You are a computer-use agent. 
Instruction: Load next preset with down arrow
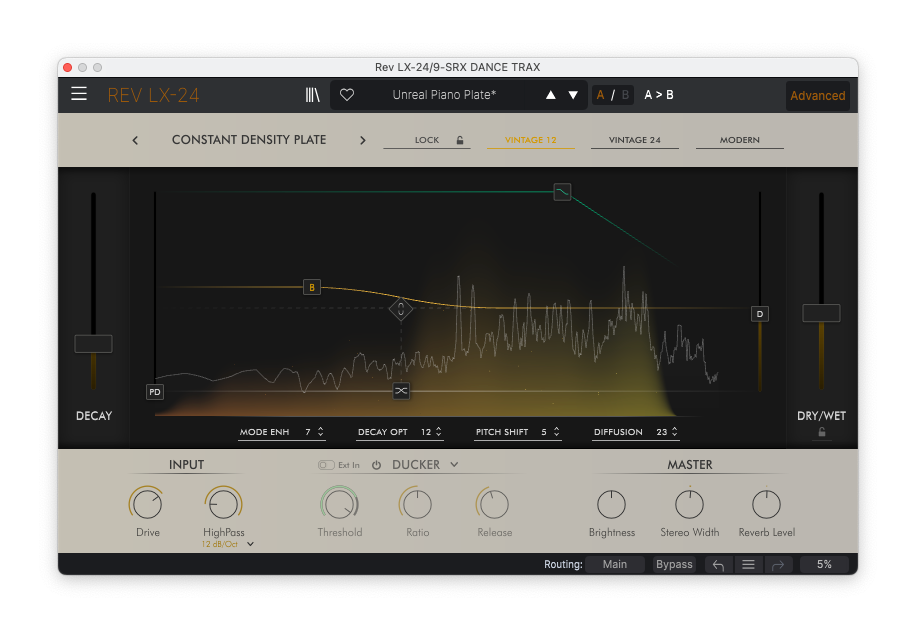point(573,95)
